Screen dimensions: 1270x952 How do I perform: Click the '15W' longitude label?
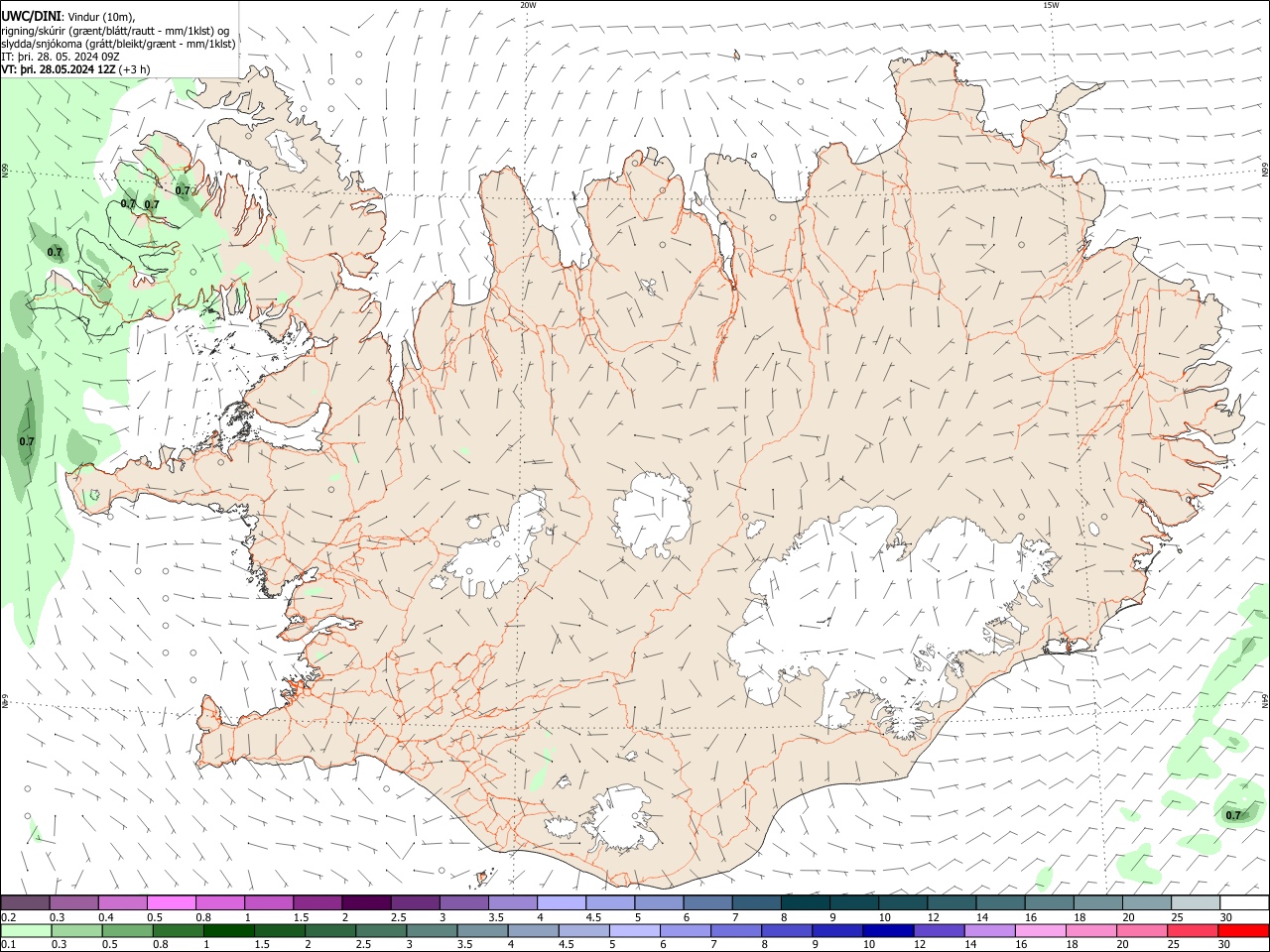tap(1051, 5)
